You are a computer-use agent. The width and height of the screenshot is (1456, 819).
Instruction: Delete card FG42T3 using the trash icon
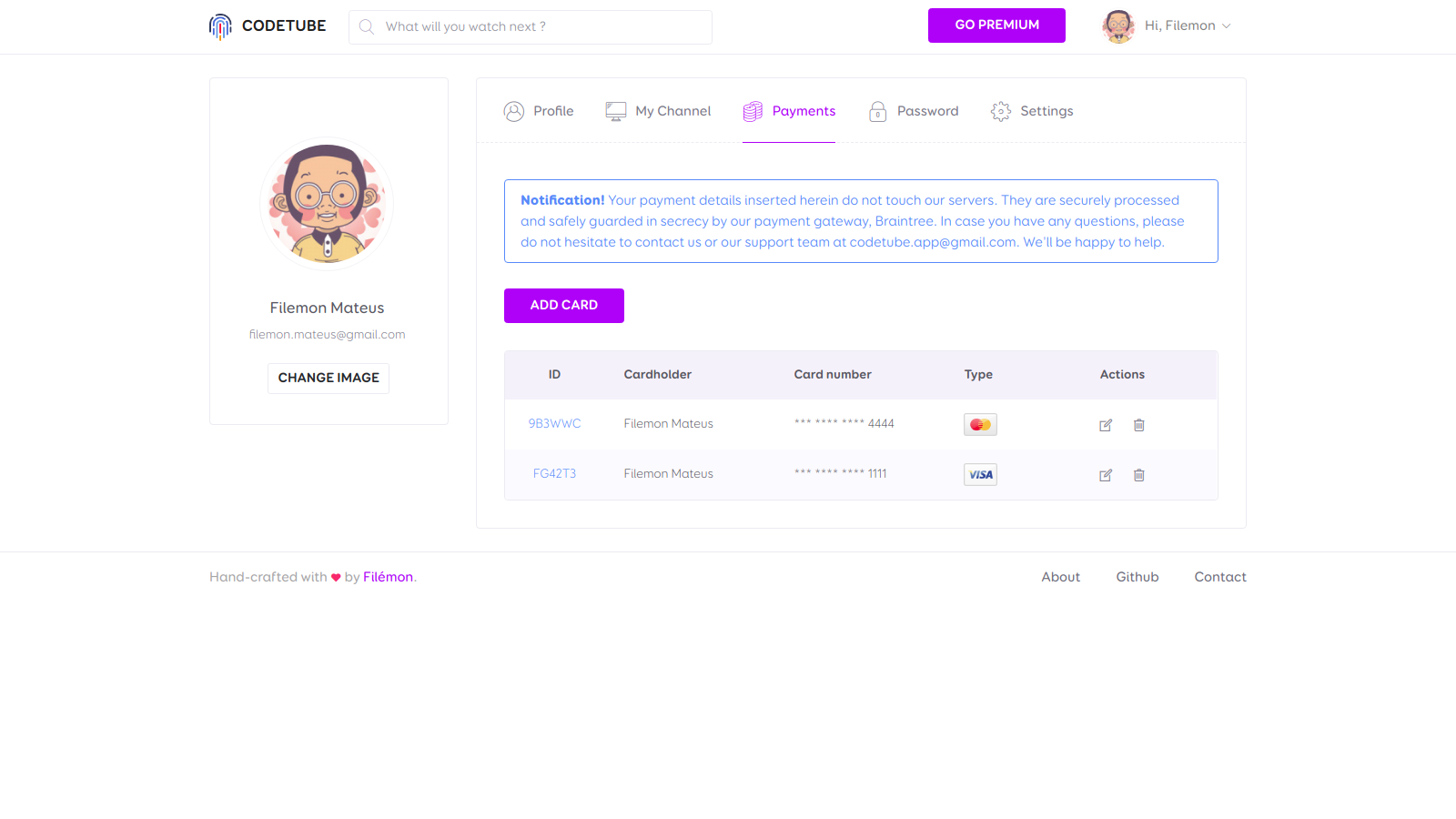[1138, 474]
